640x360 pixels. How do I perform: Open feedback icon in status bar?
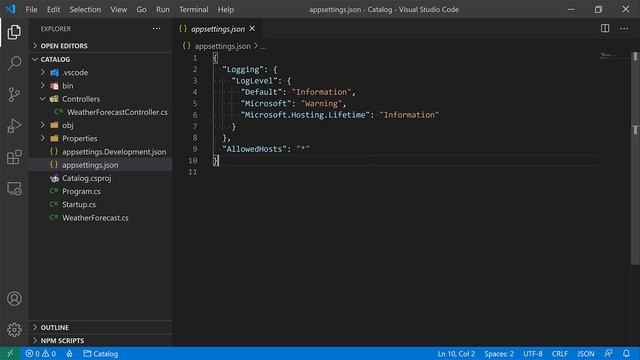click(x=608, y=353)
